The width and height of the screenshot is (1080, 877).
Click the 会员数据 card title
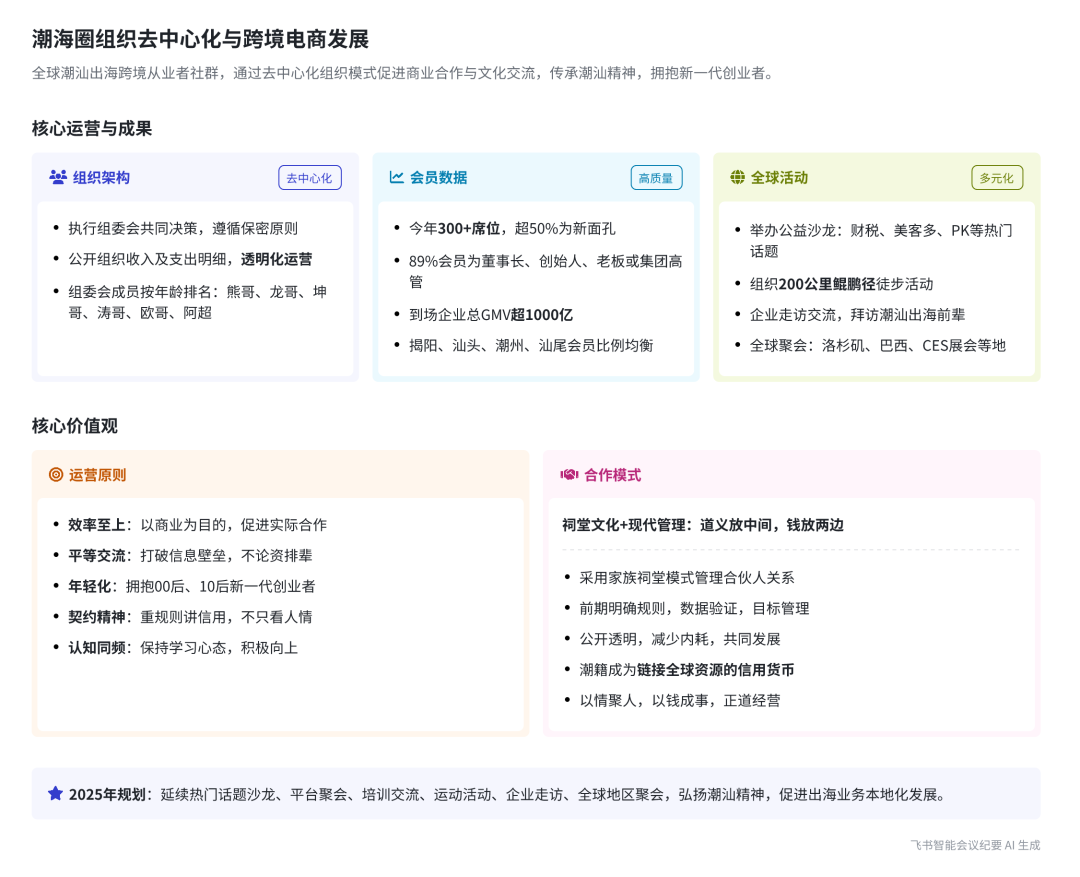(438, 178)
